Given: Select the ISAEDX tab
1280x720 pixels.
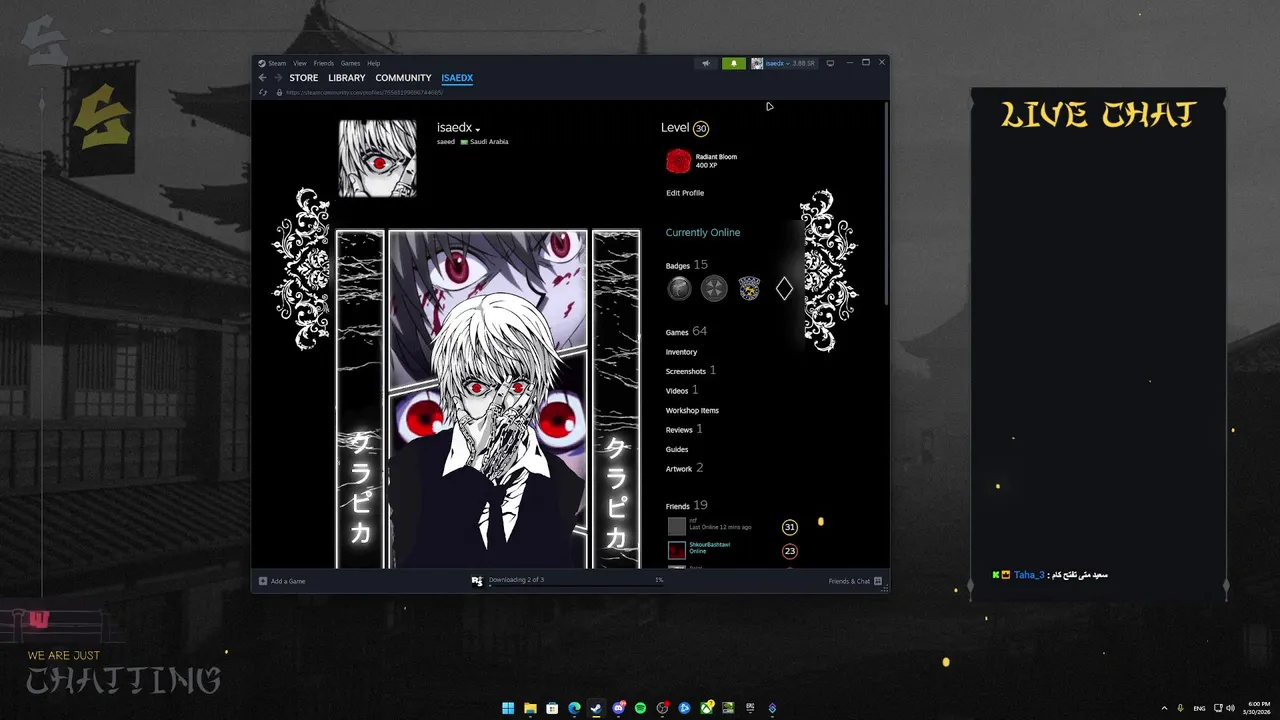Looking at the screenshot, I should coord(457,78).
